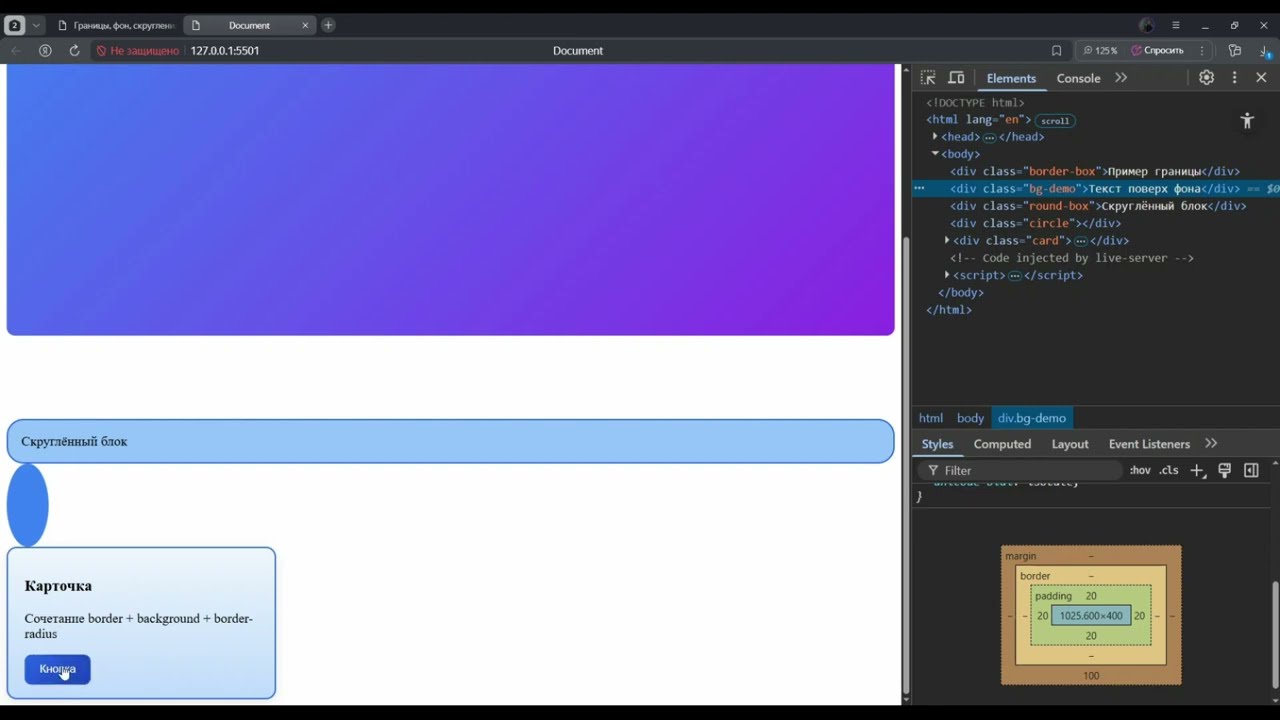Click the styles Filter input field
Screen dimensions: 1280x720
(1020, 471)
